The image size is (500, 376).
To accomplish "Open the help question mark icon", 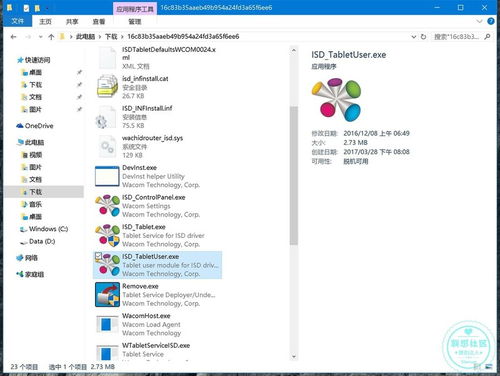I will point(491,21).
